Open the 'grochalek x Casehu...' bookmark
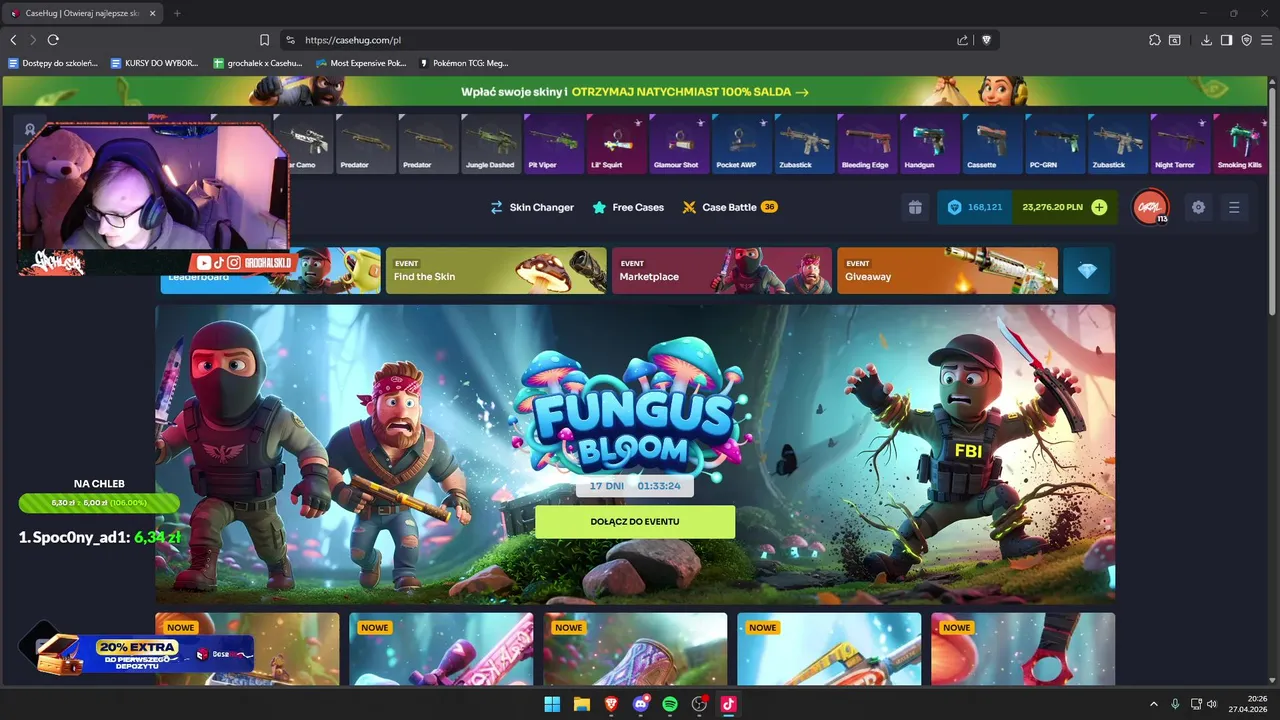The image size is (1280, 720). (x=258, y=63)
